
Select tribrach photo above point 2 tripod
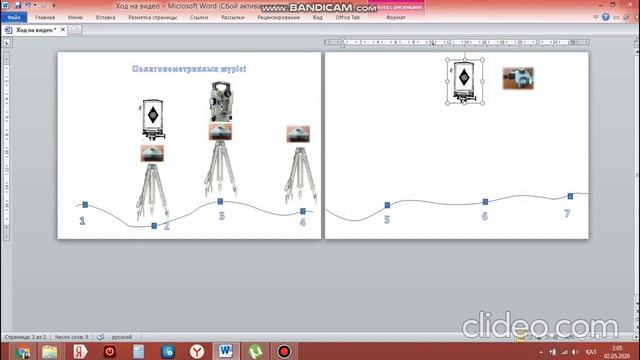click(152, 153)
